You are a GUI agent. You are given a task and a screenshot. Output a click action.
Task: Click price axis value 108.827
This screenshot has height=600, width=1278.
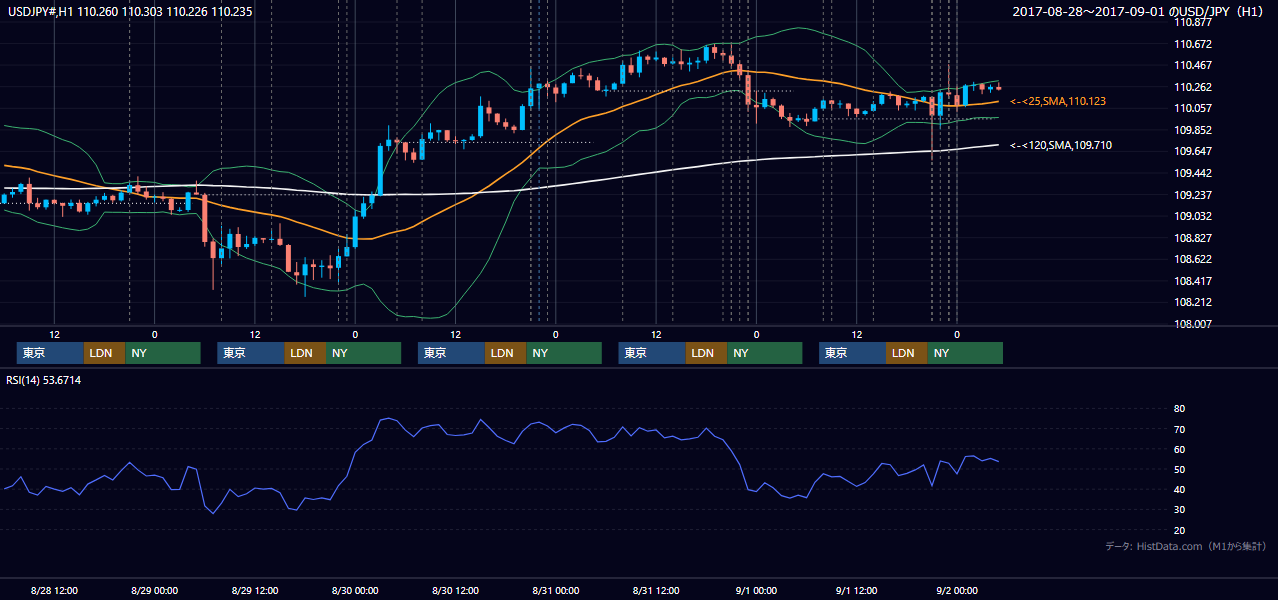(1194, 238)
